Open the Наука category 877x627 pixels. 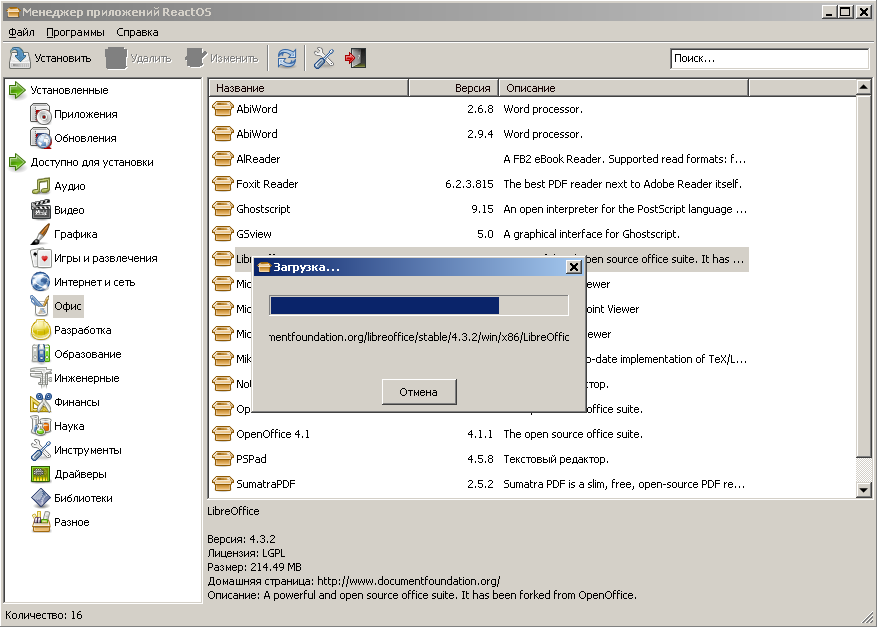[x=58, y=426]
